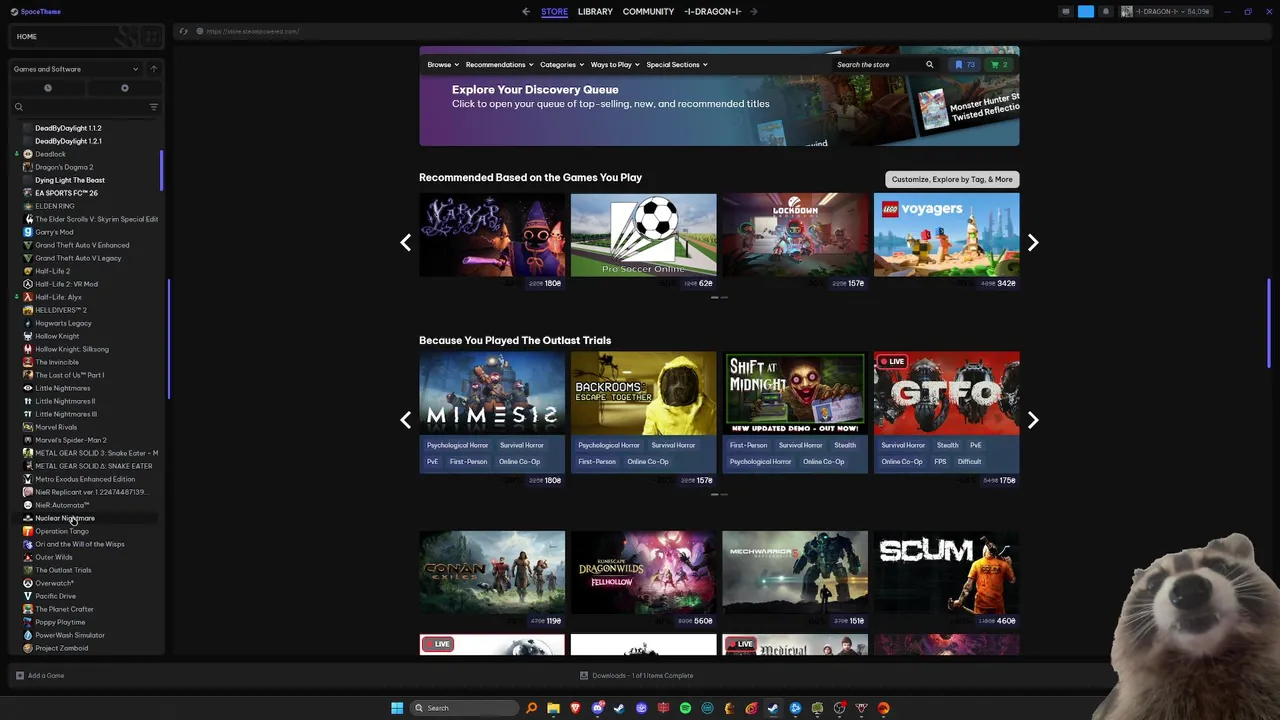Open Spotify from the taskbar
Screen dimensions: 1280x720
685,708
